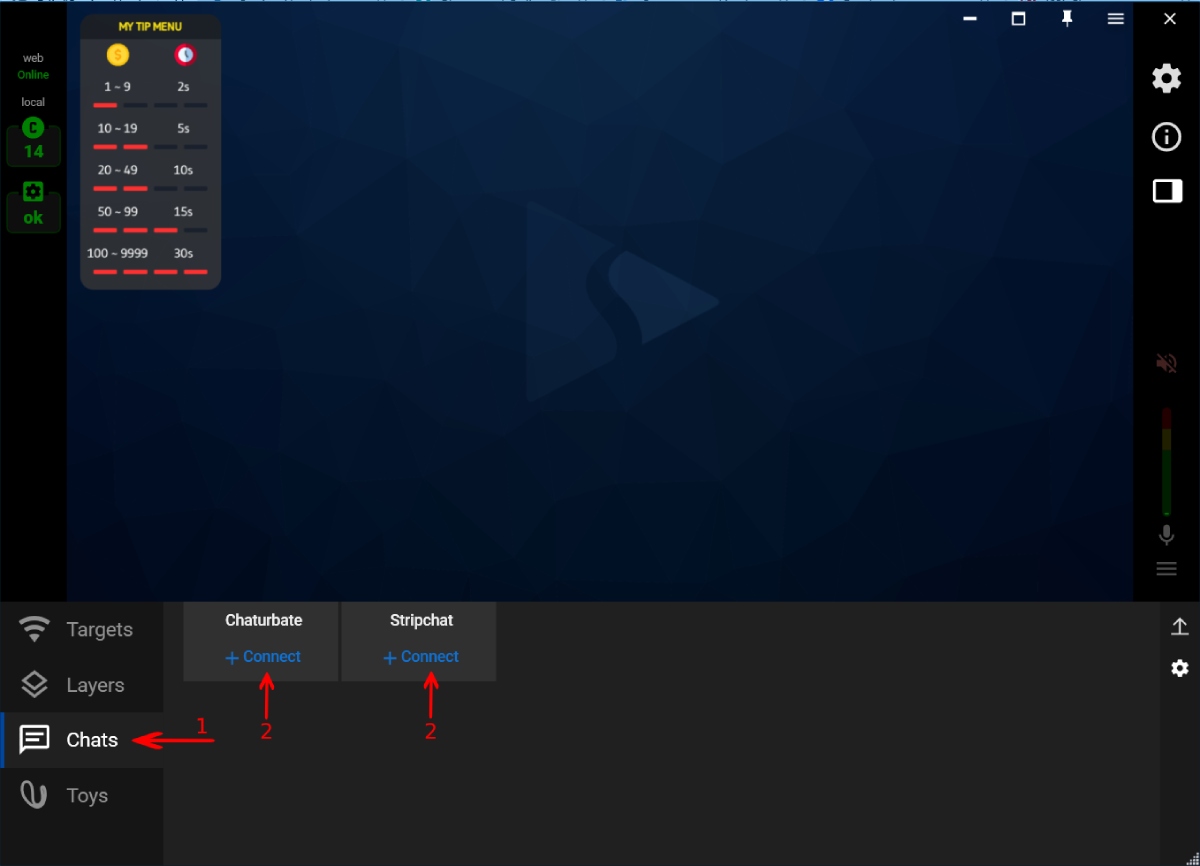Viewport: 1200px width, 866px height.
Task: Click the green ok status icon
Action: tap(34, 207)
